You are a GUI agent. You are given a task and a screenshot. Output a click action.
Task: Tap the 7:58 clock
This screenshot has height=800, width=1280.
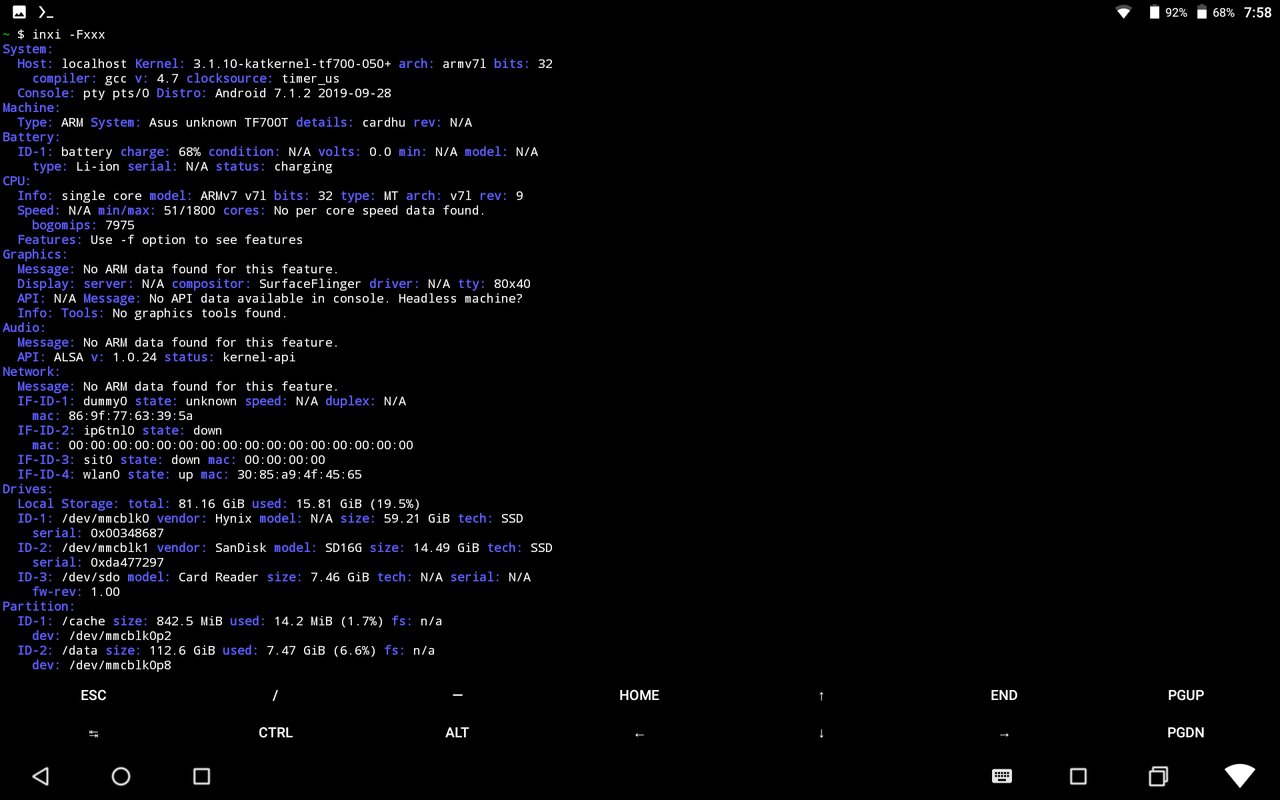click(1258, 13)
